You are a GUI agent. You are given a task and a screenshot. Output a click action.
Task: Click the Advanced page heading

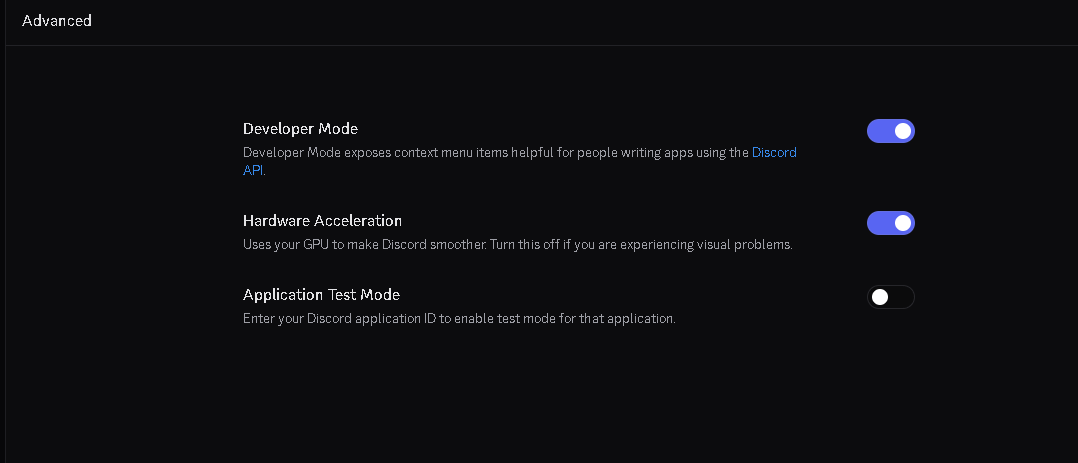point(57,20)
